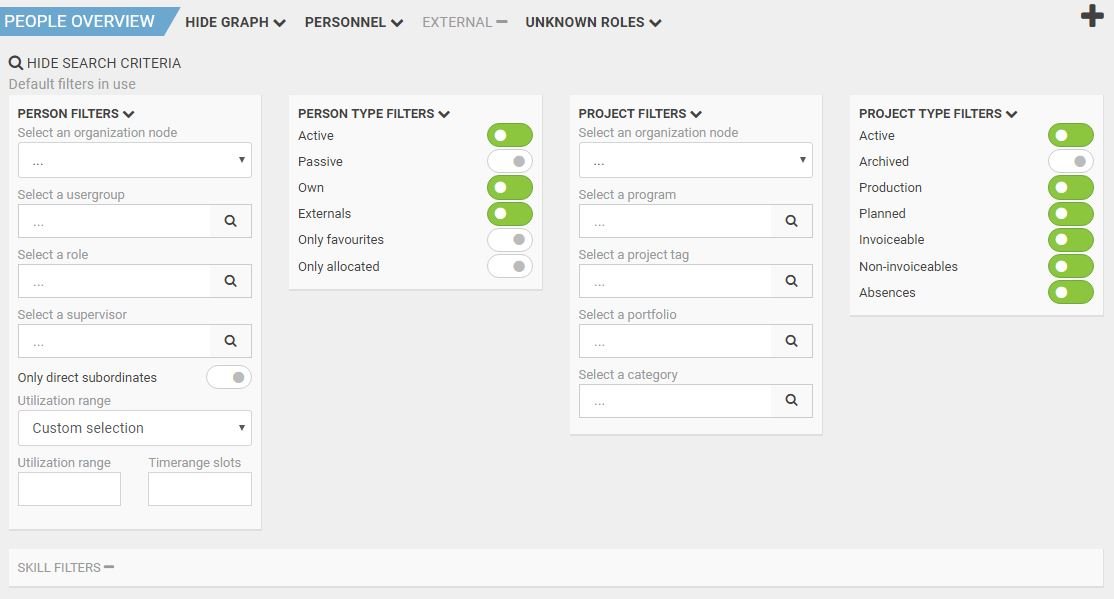Screen dimensions: 1114x599
Task: Turn on Archived project type toggle
Action: pos(1071,161)
